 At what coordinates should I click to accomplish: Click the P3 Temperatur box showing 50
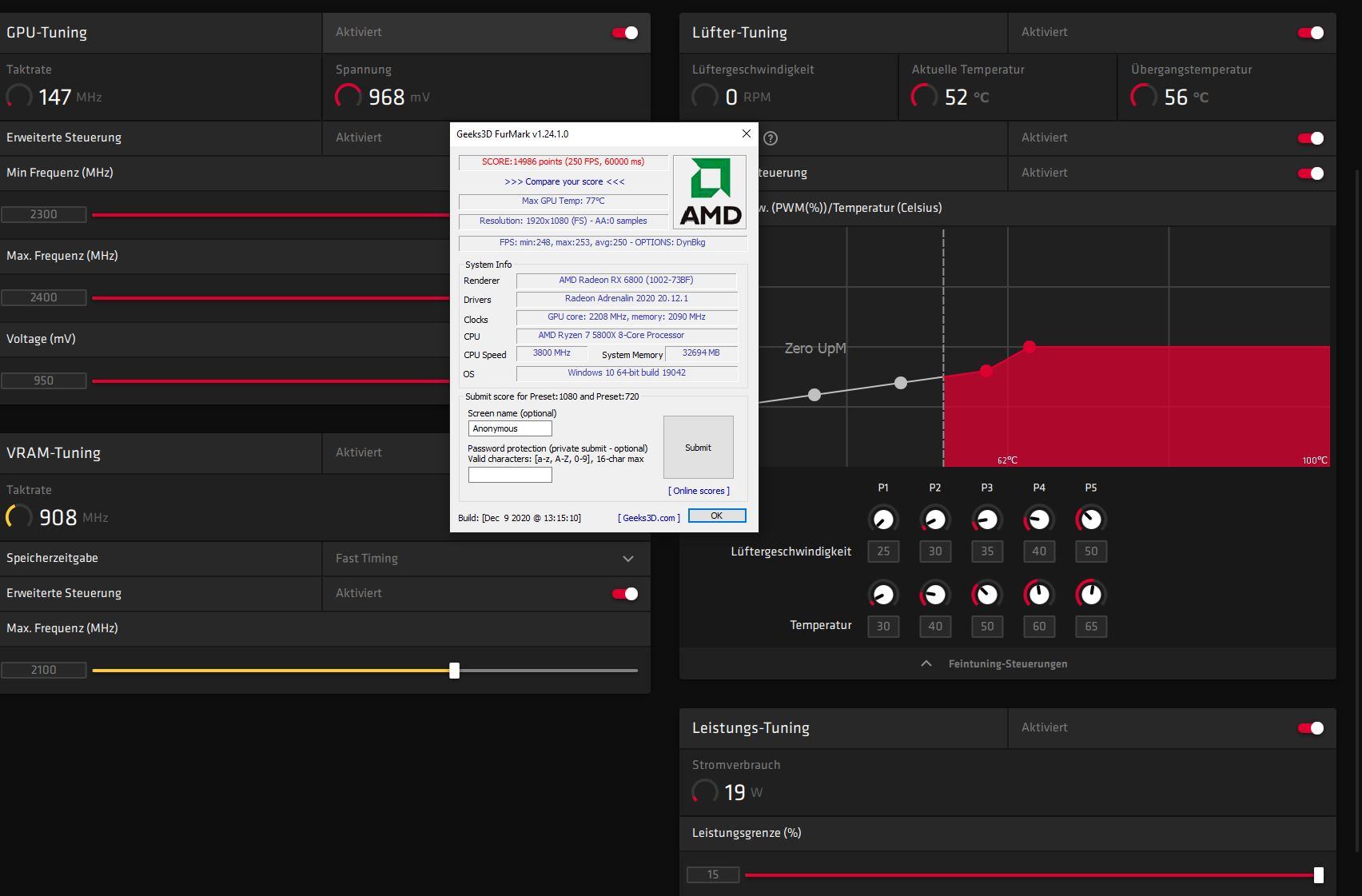point(987,627)
